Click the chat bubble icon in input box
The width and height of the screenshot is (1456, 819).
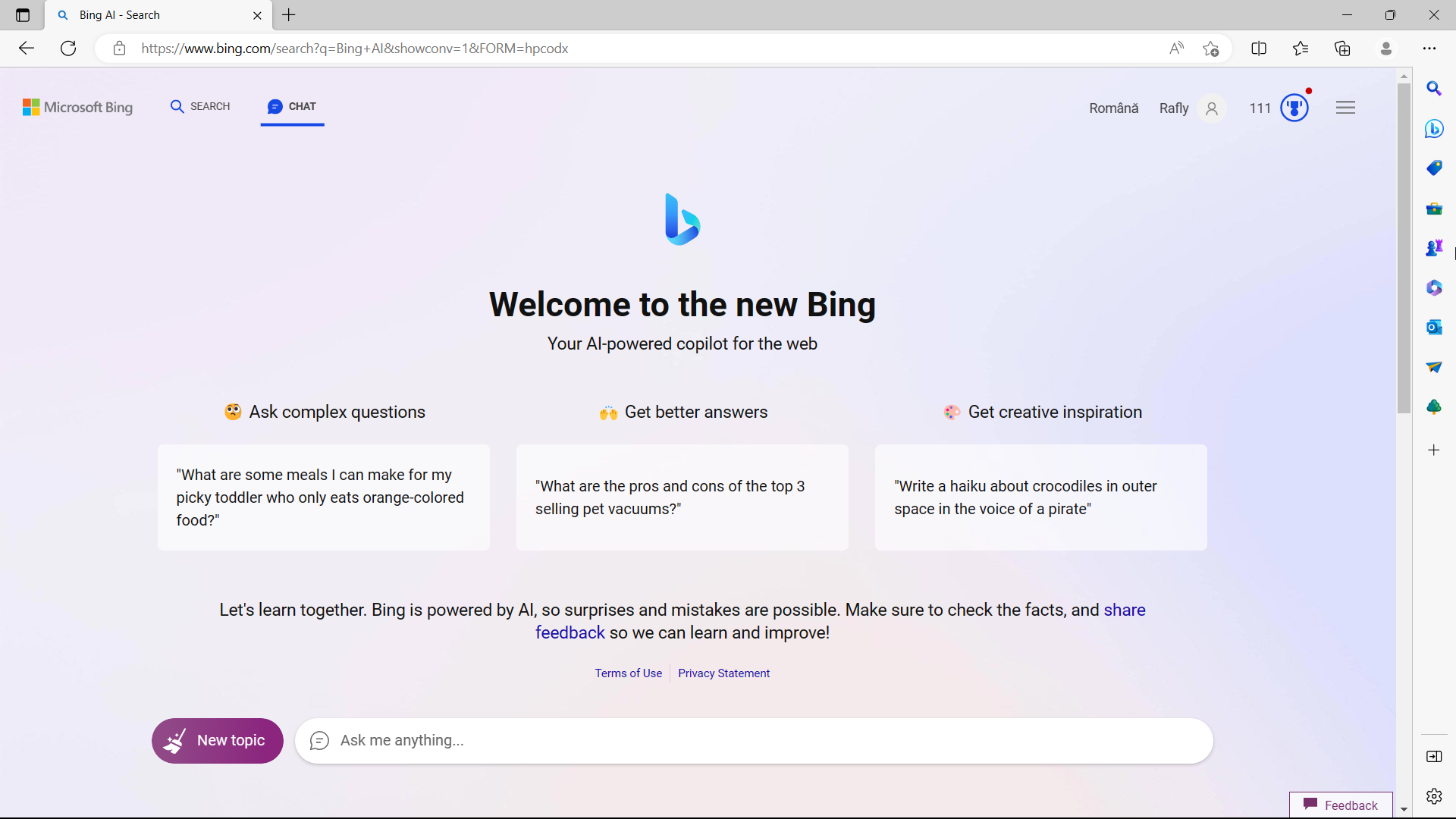coord(319,741)
